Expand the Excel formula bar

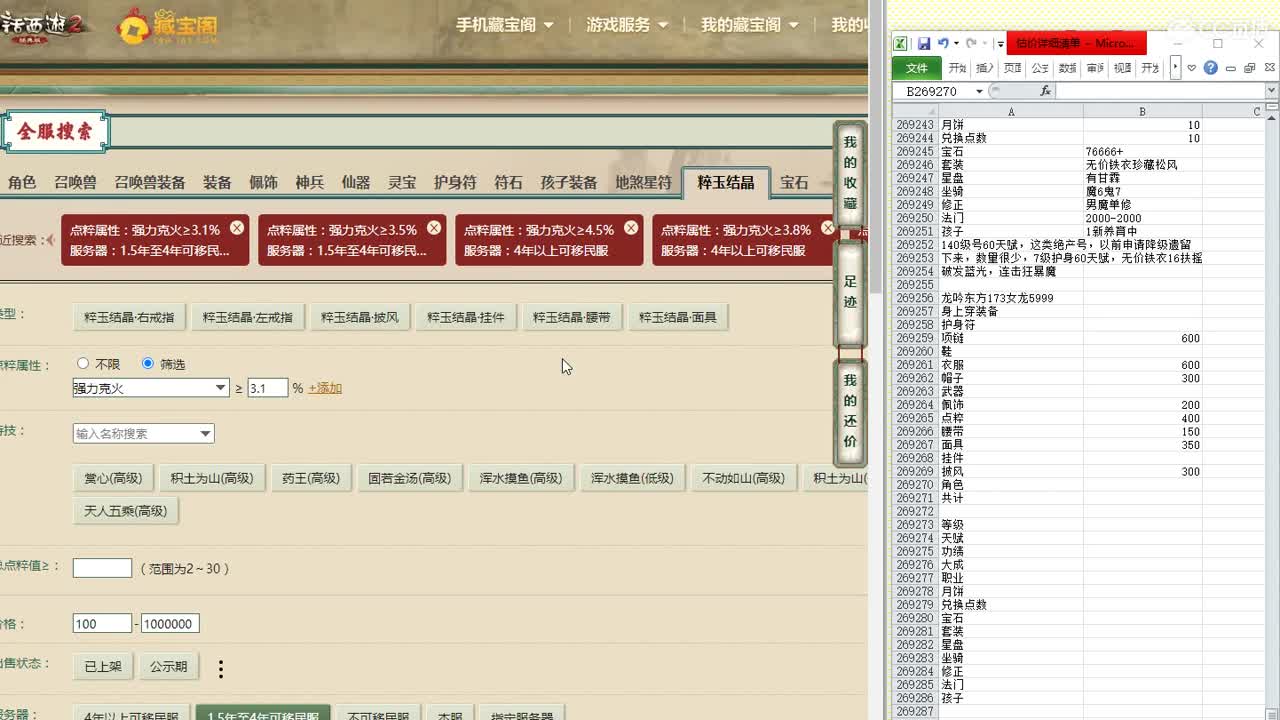click(1271, 91)
